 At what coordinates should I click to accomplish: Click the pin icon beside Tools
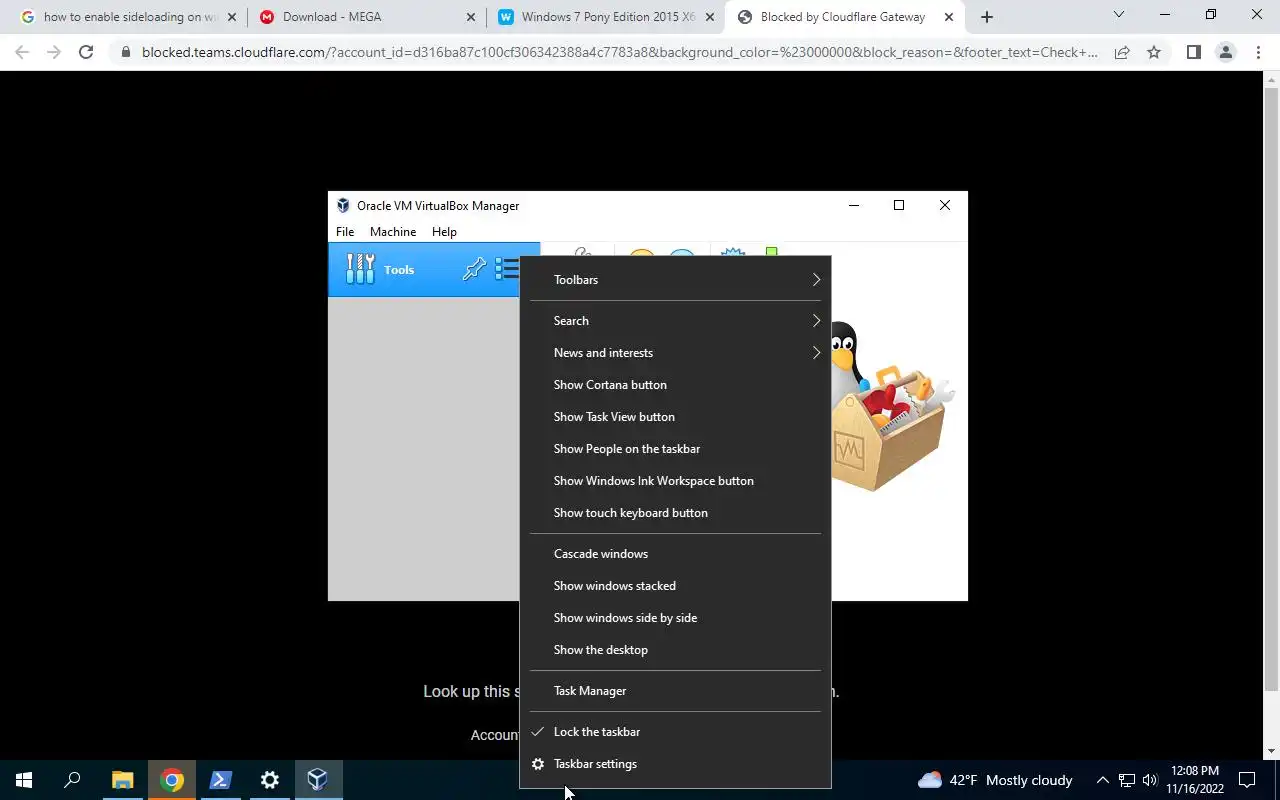click(474, 269)
